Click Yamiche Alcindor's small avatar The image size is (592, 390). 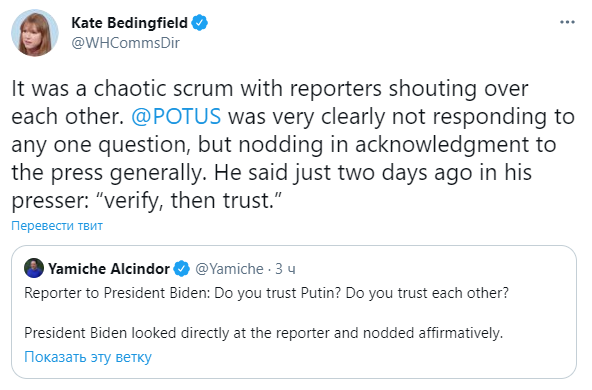point(34,268)
